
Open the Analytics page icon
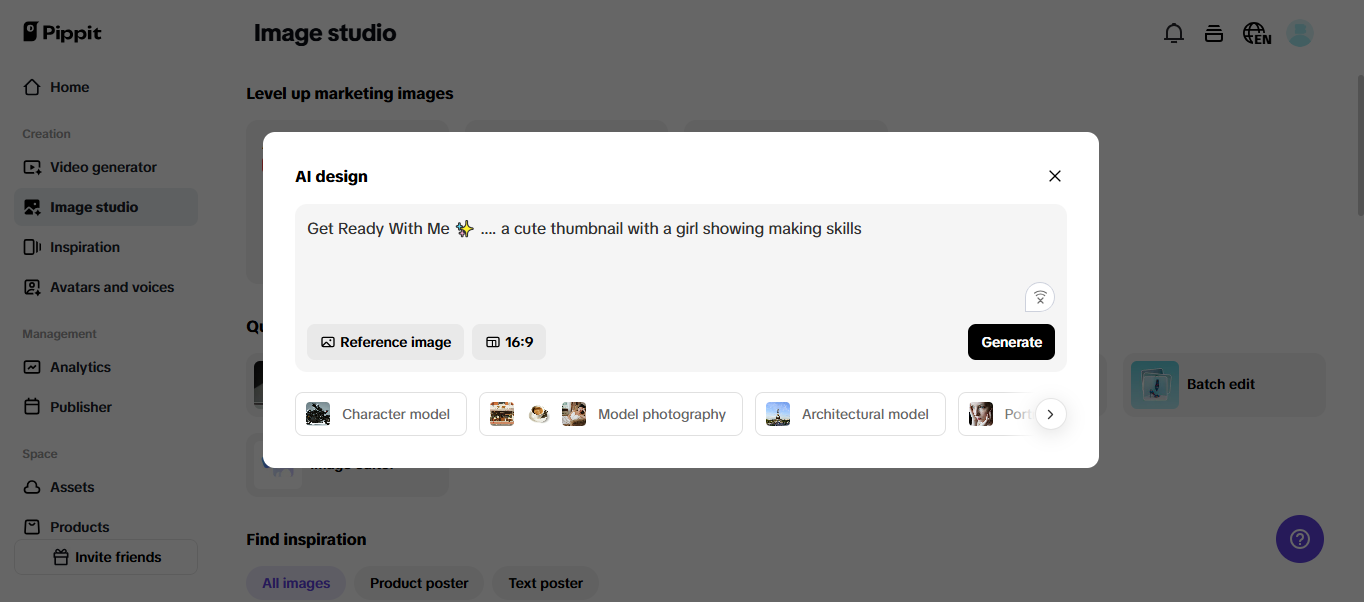click(x=32, y=367)
